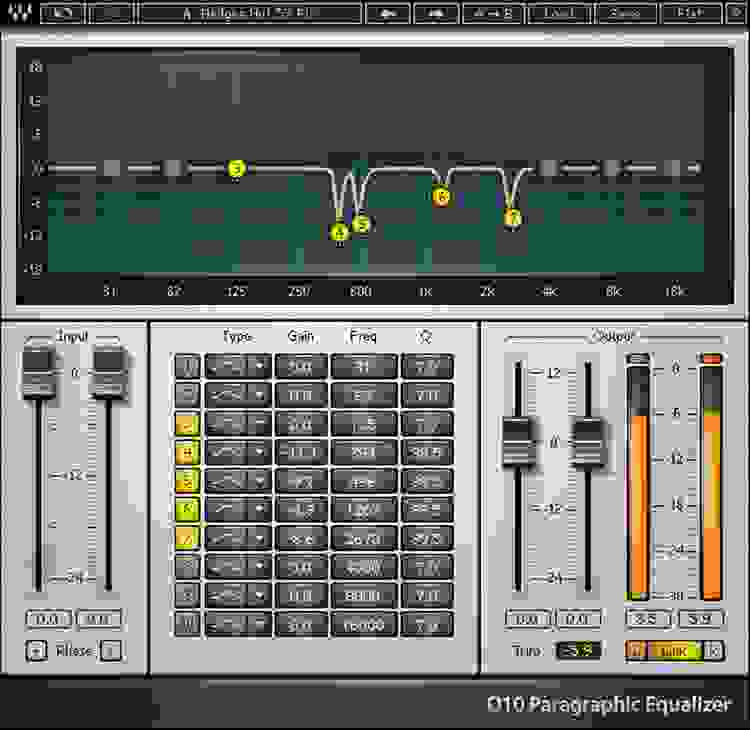Click the left Output fader handle
750x730 pixels.
pos(518,442)
